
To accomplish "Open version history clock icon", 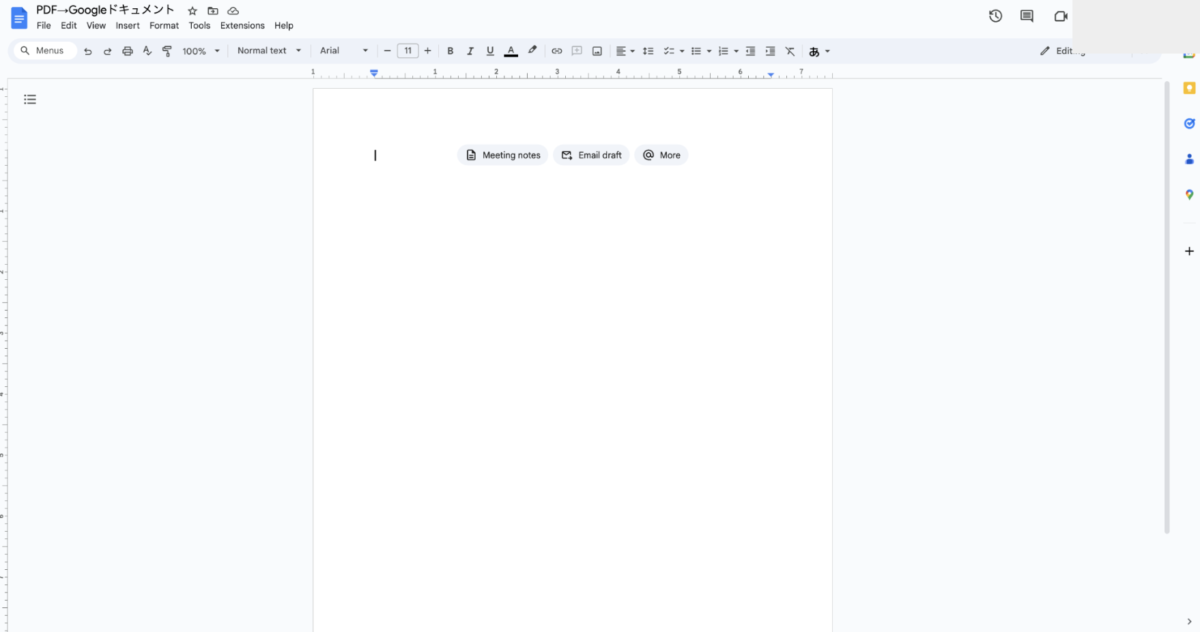I will 995,16.
